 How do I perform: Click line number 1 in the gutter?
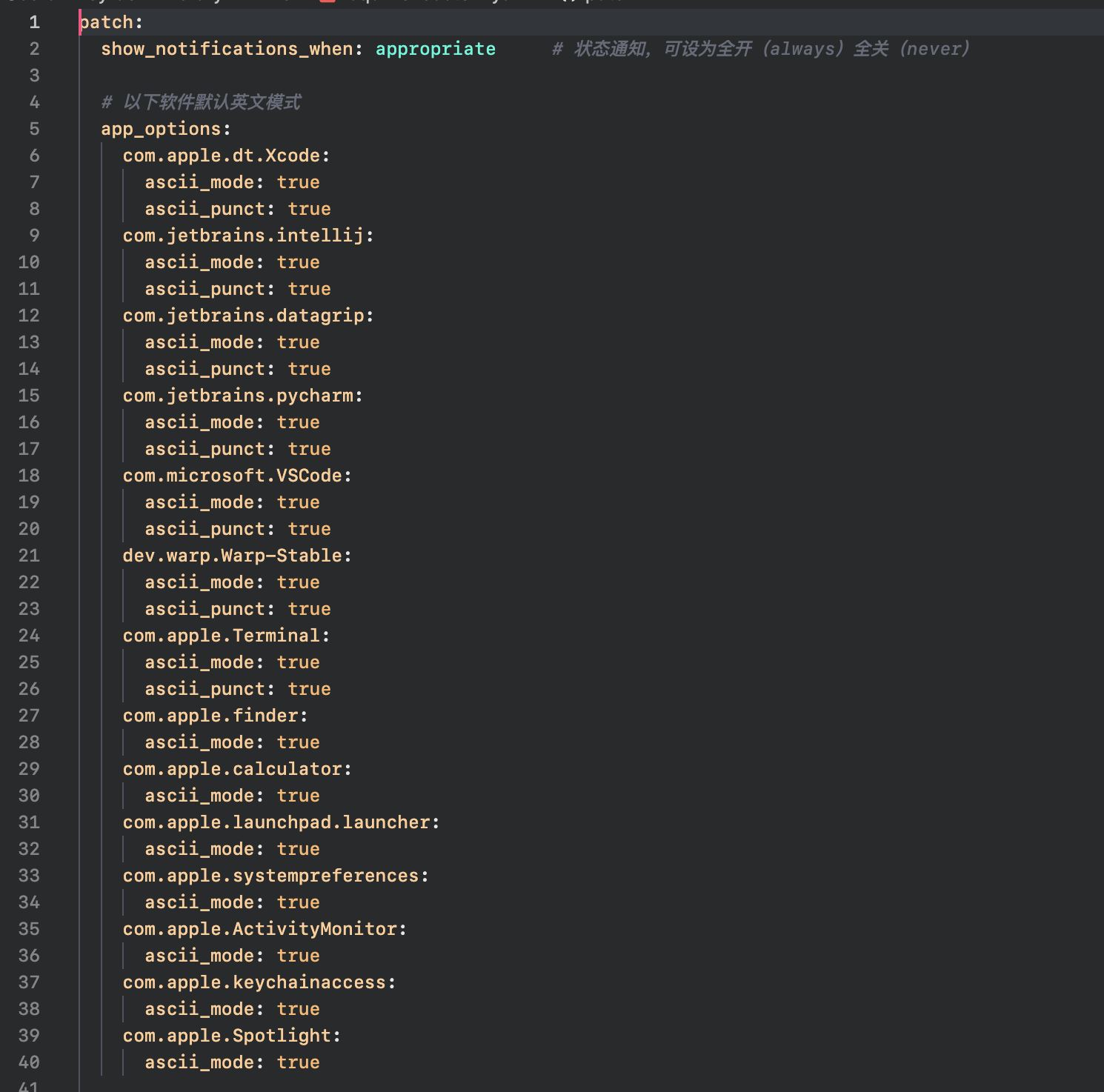pyautogui.click(x=34, y=22)
